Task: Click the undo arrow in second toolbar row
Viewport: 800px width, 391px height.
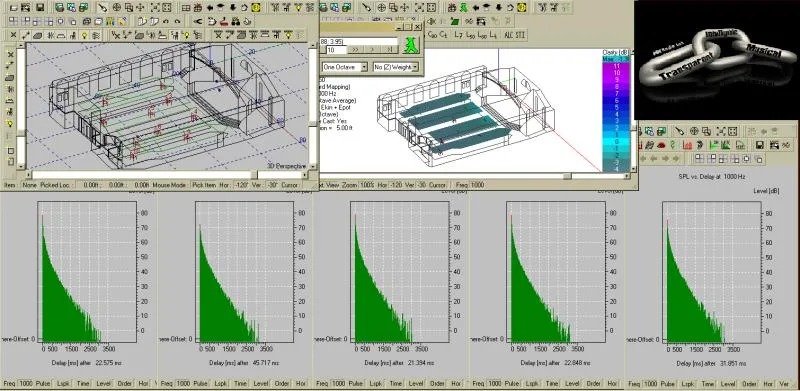Action: 165,21
